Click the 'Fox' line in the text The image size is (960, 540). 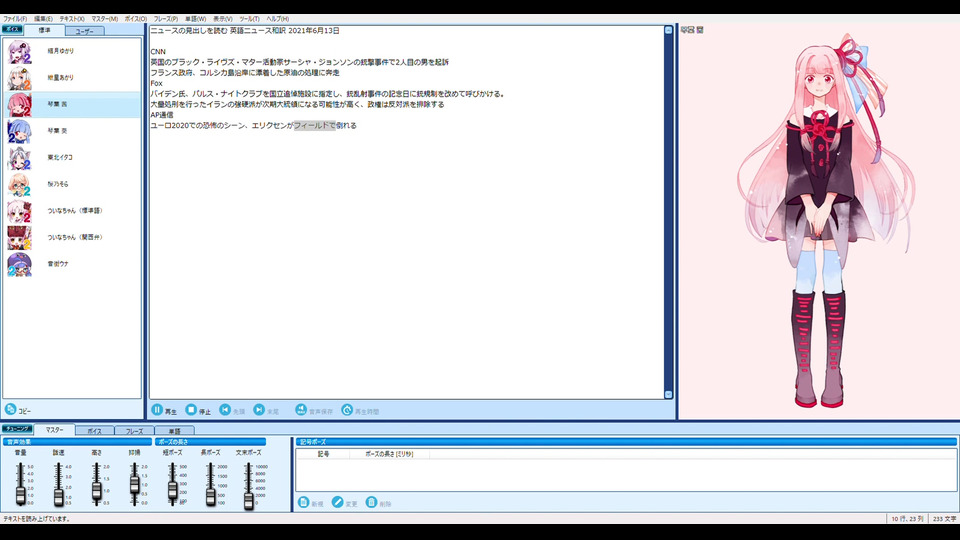(157, 83)
